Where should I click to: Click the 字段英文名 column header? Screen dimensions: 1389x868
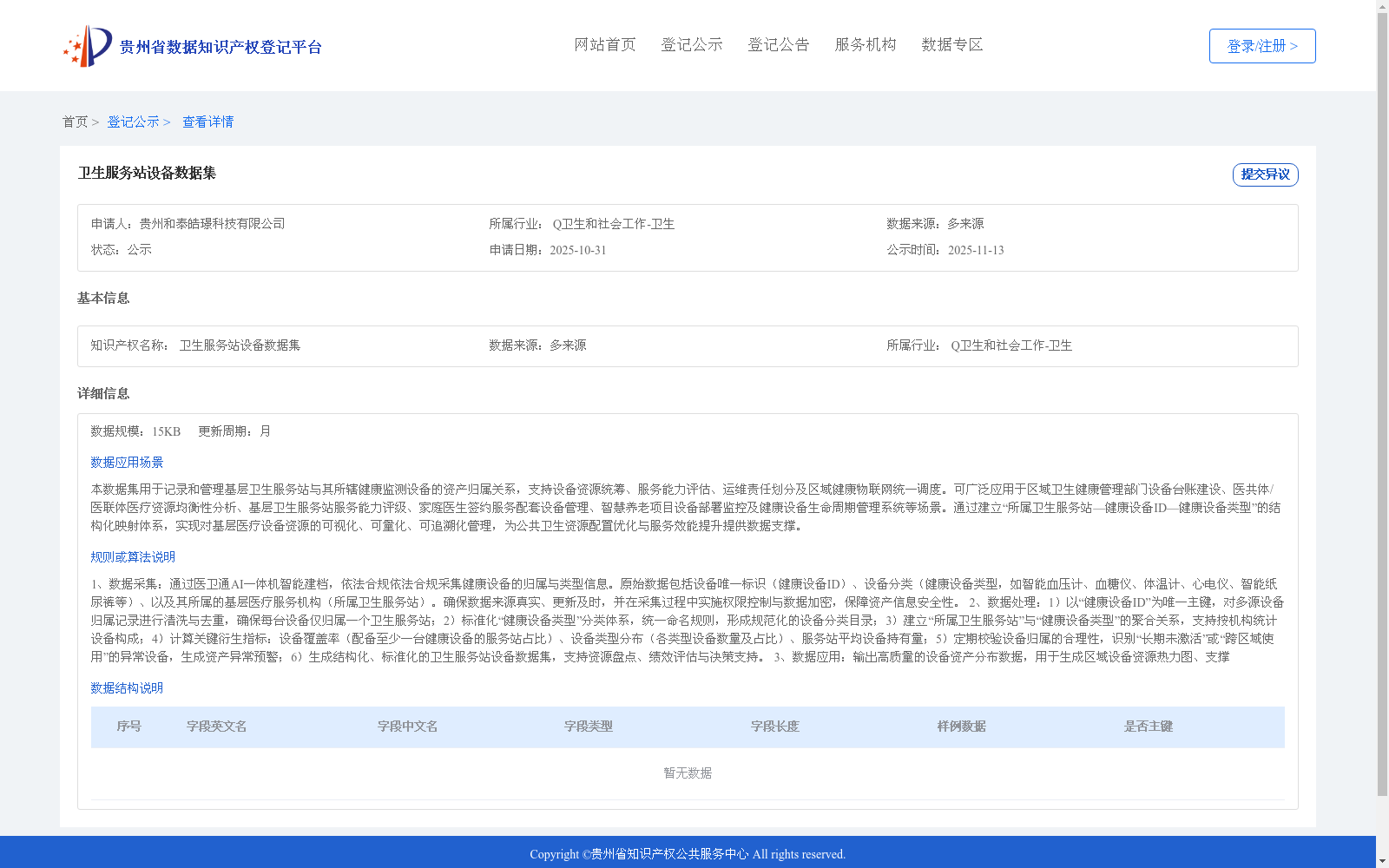[x=217, y=727]
